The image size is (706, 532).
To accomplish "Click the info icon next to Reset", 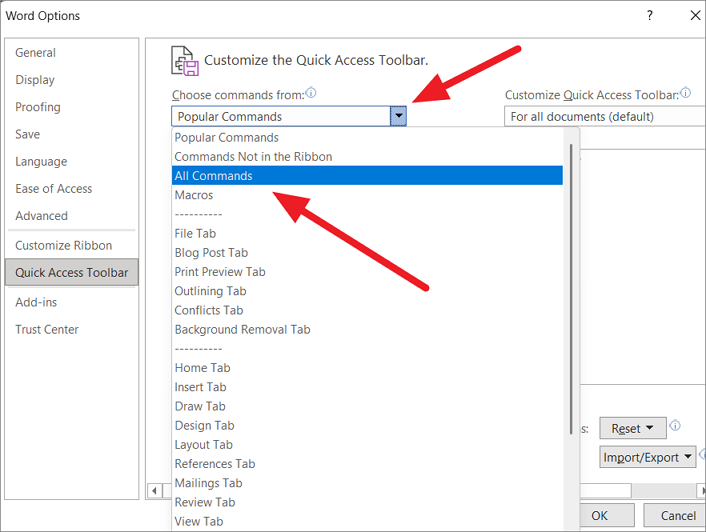I will [675, 425].
